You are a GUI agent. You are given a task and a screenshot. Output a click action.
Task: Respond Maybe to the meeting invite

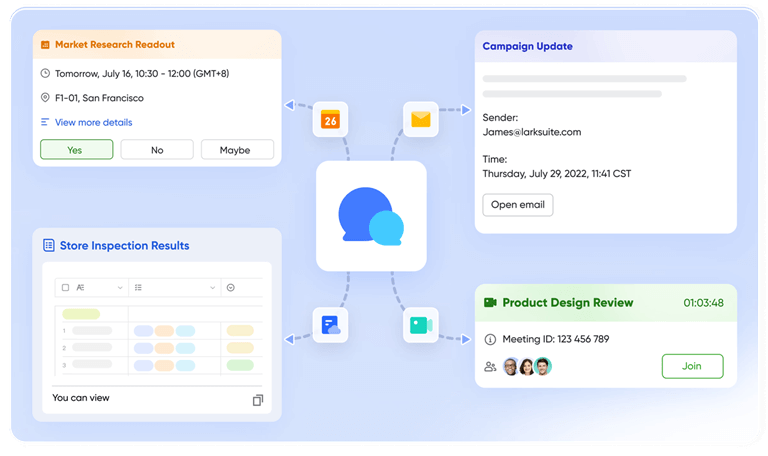pyautogui.click(x=237, y=149)
